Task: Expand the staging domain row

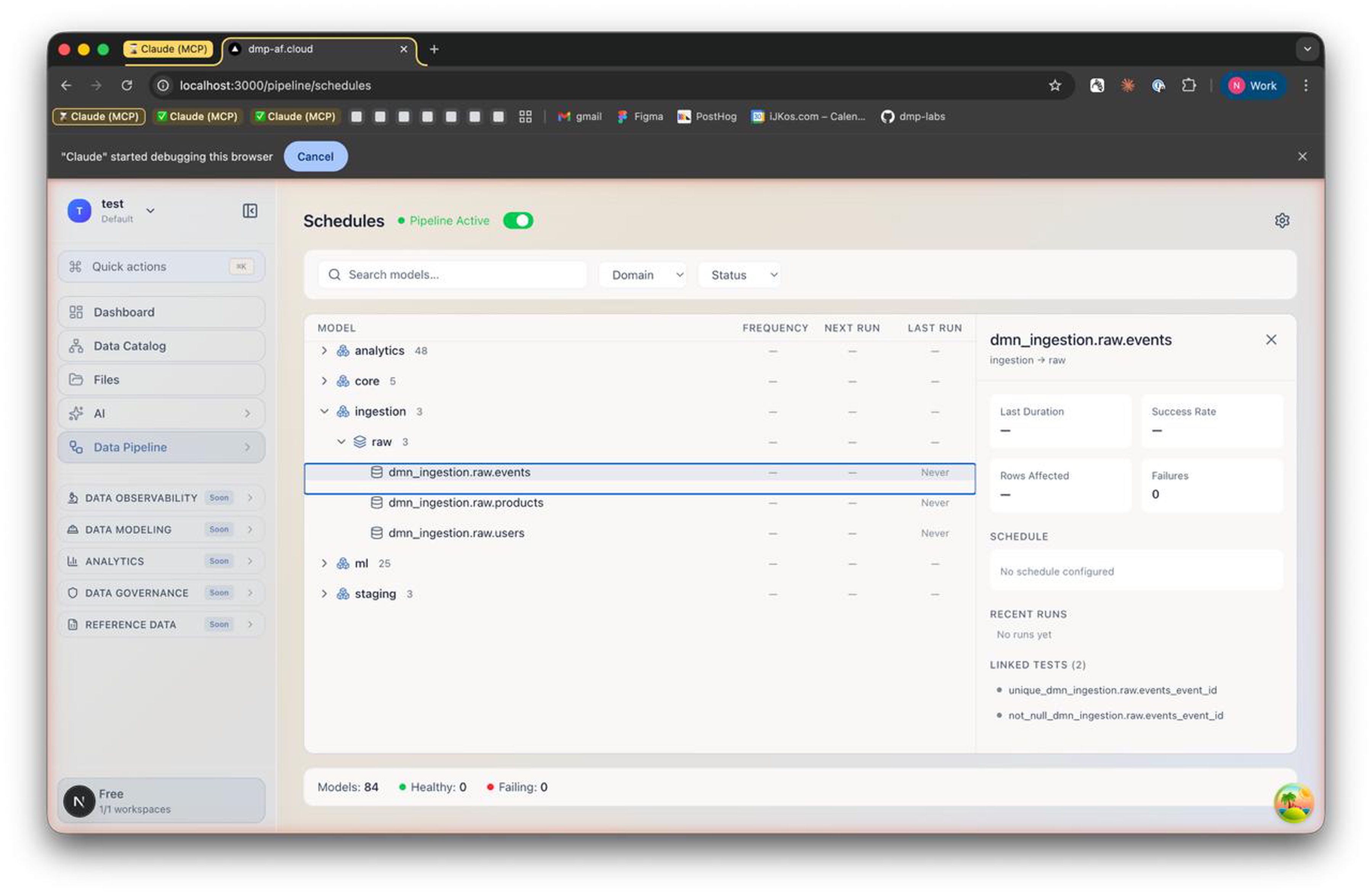Action: click(x=324, y=594)
